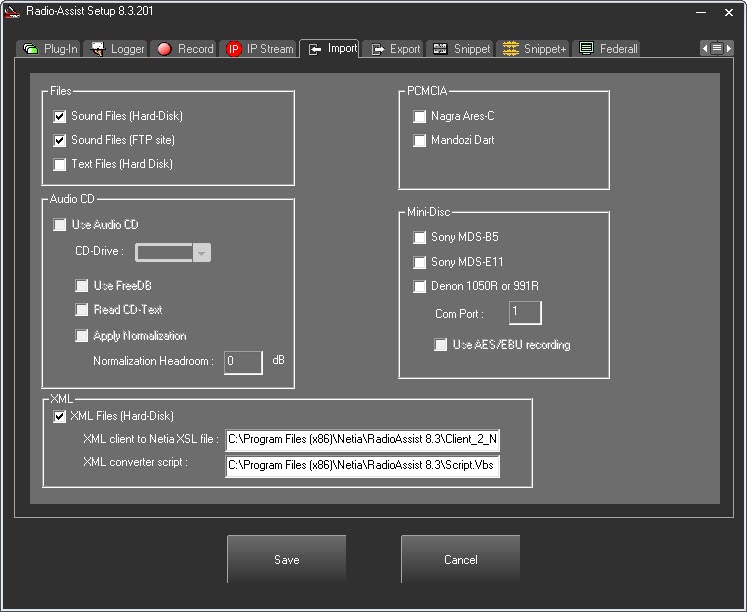Open the CD-Drive dropdown

(x=202, y=253)
